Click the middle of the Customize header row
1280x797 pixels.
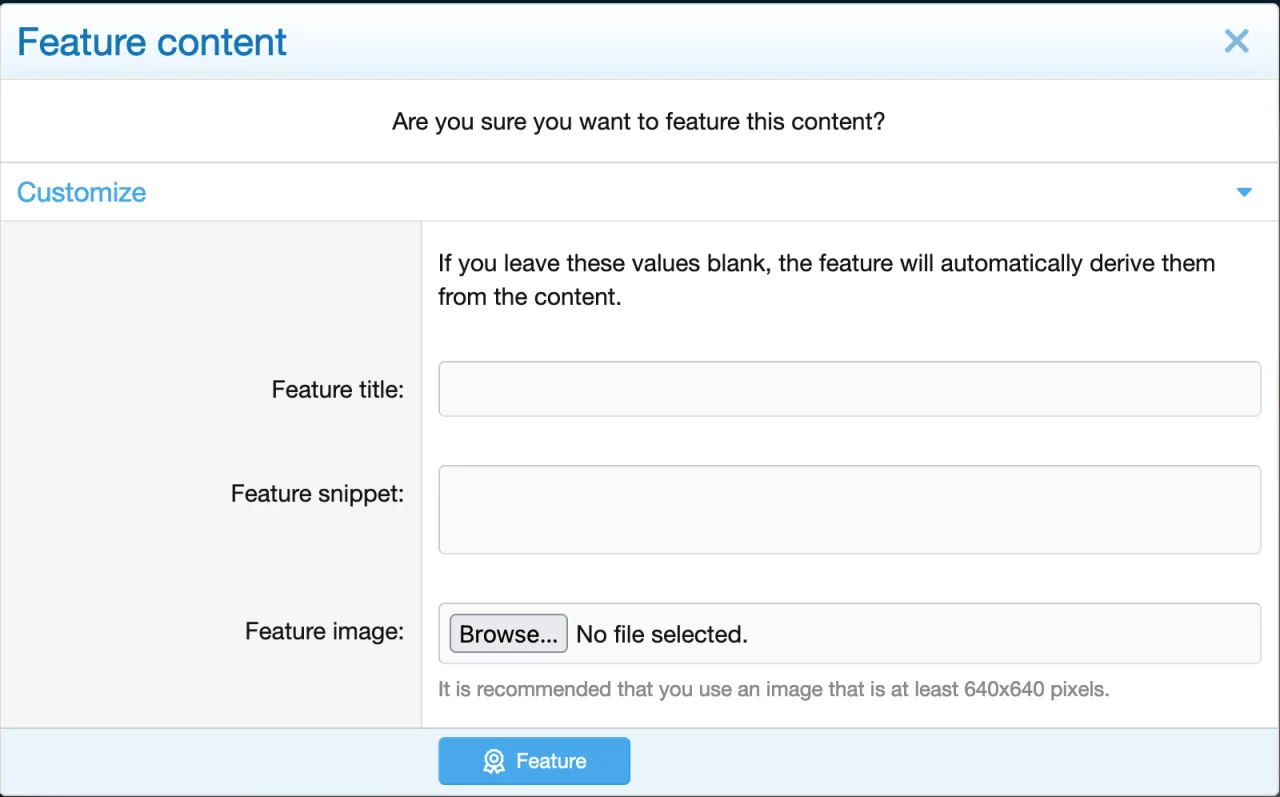(x=640, y=192)
